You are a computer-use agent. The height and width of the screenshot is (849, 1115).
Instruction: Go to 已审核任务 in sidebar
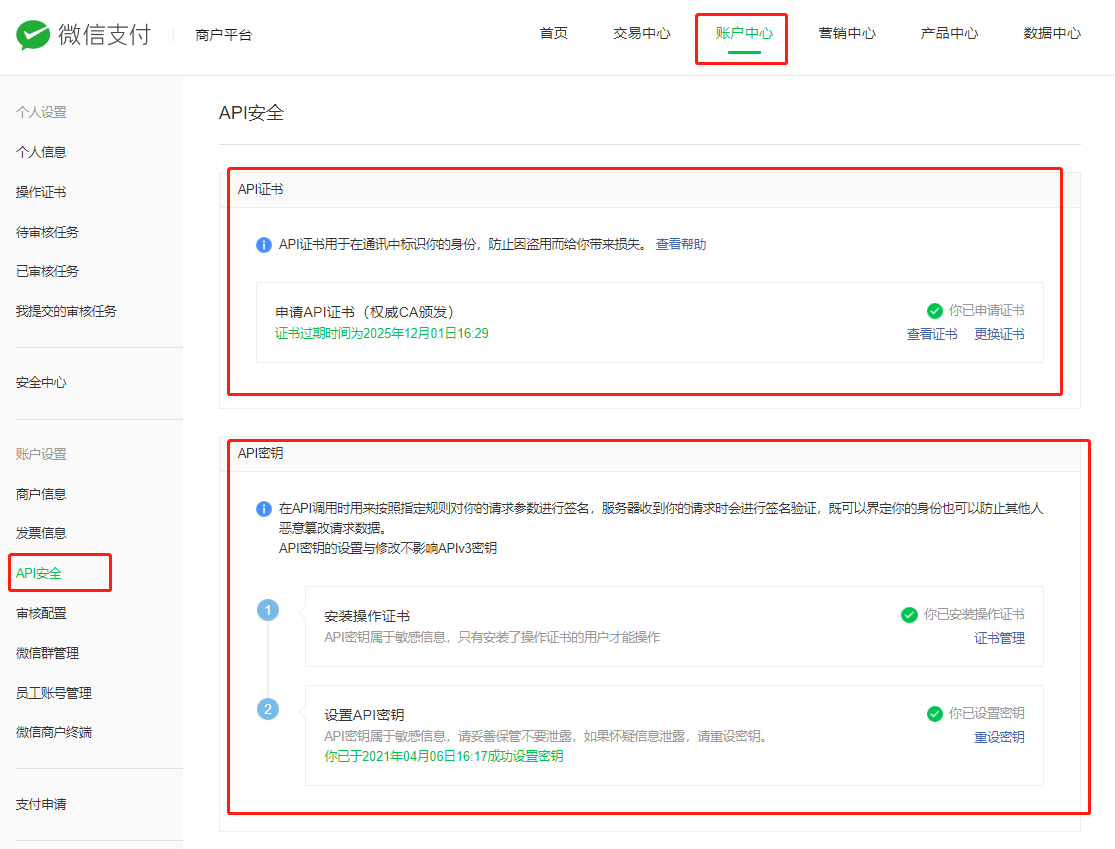pyautogui.click(x=48, y=271)
